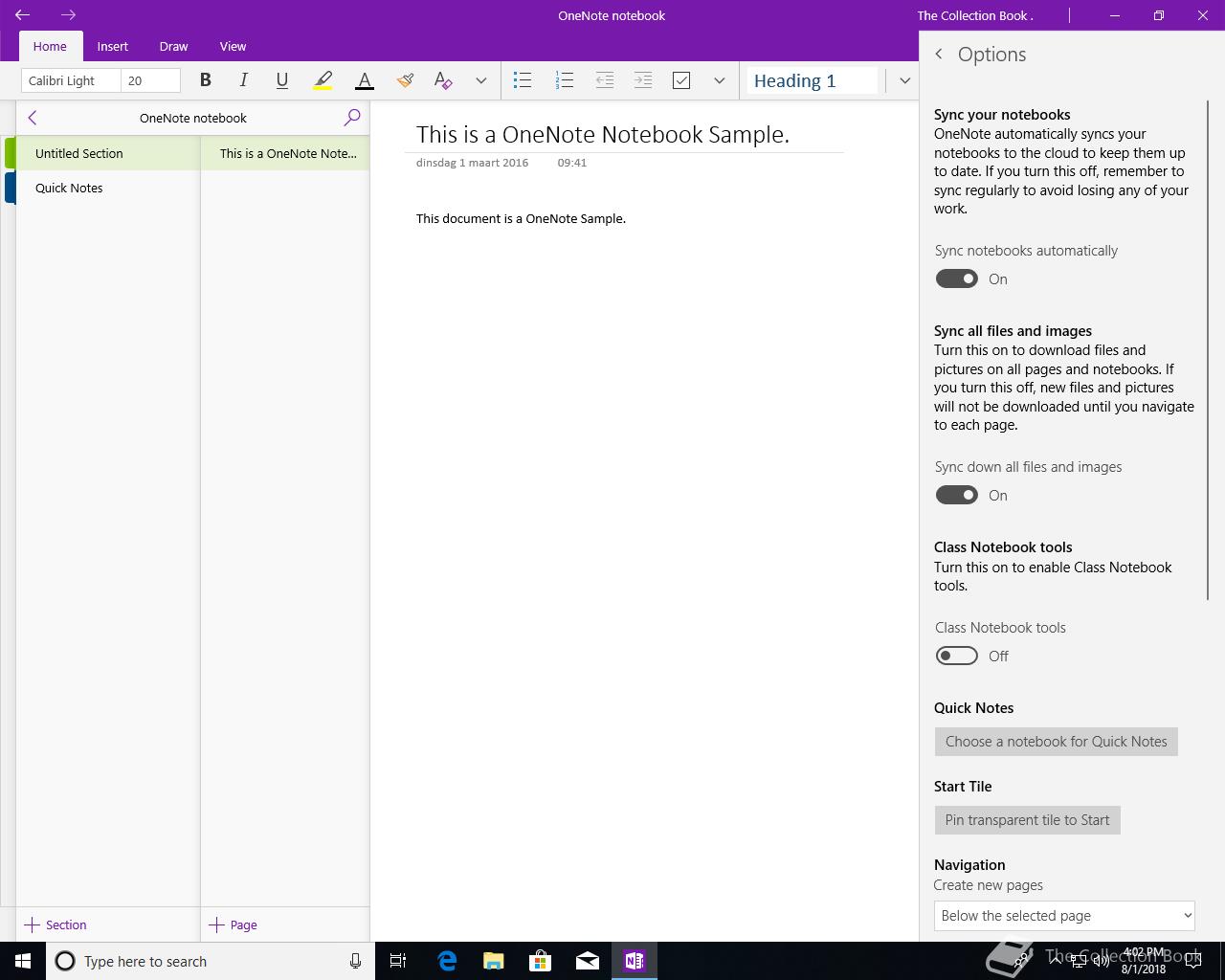Toggle Underline formatting
1225x980 pixels.
click(x=281, y=80)
